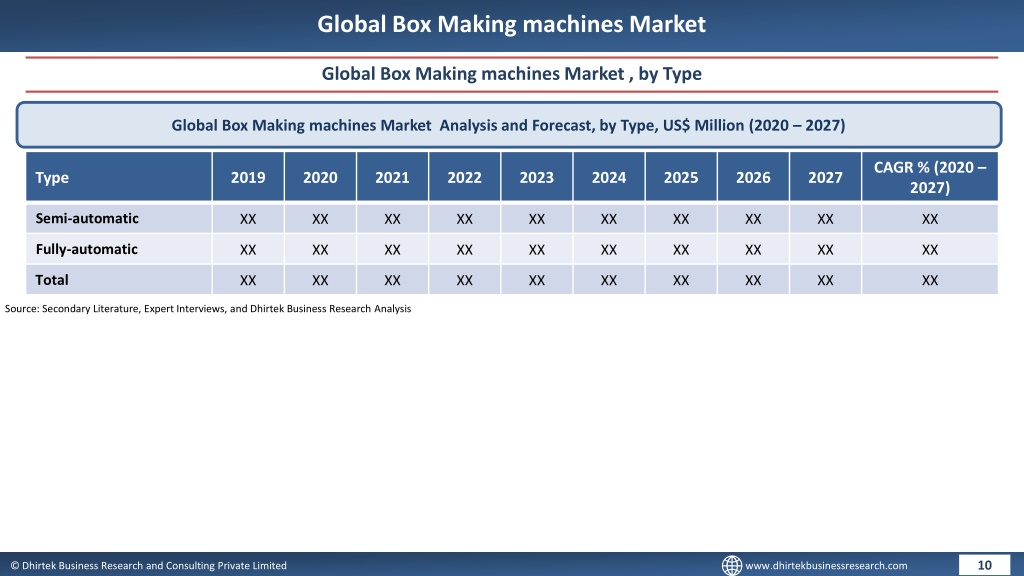Select the Semi-automatic 2023 XX cell

click(537, 219)
